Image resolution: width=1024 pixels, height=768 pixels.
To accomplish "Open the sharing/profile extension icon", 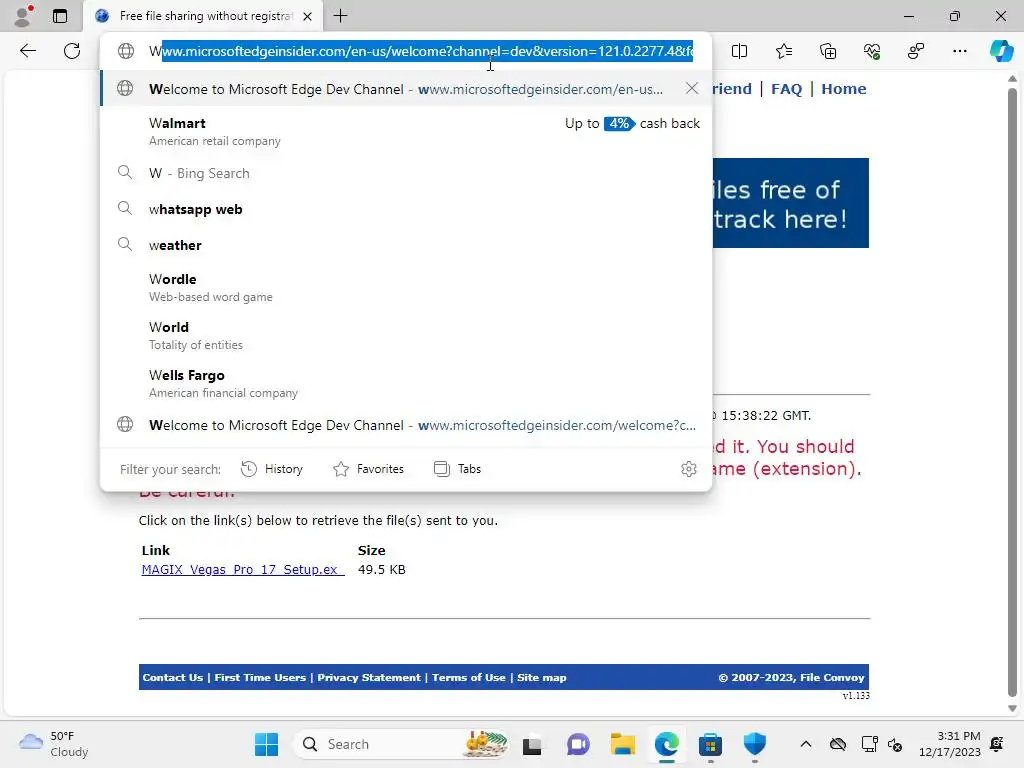I will click(x=916, y=51).
